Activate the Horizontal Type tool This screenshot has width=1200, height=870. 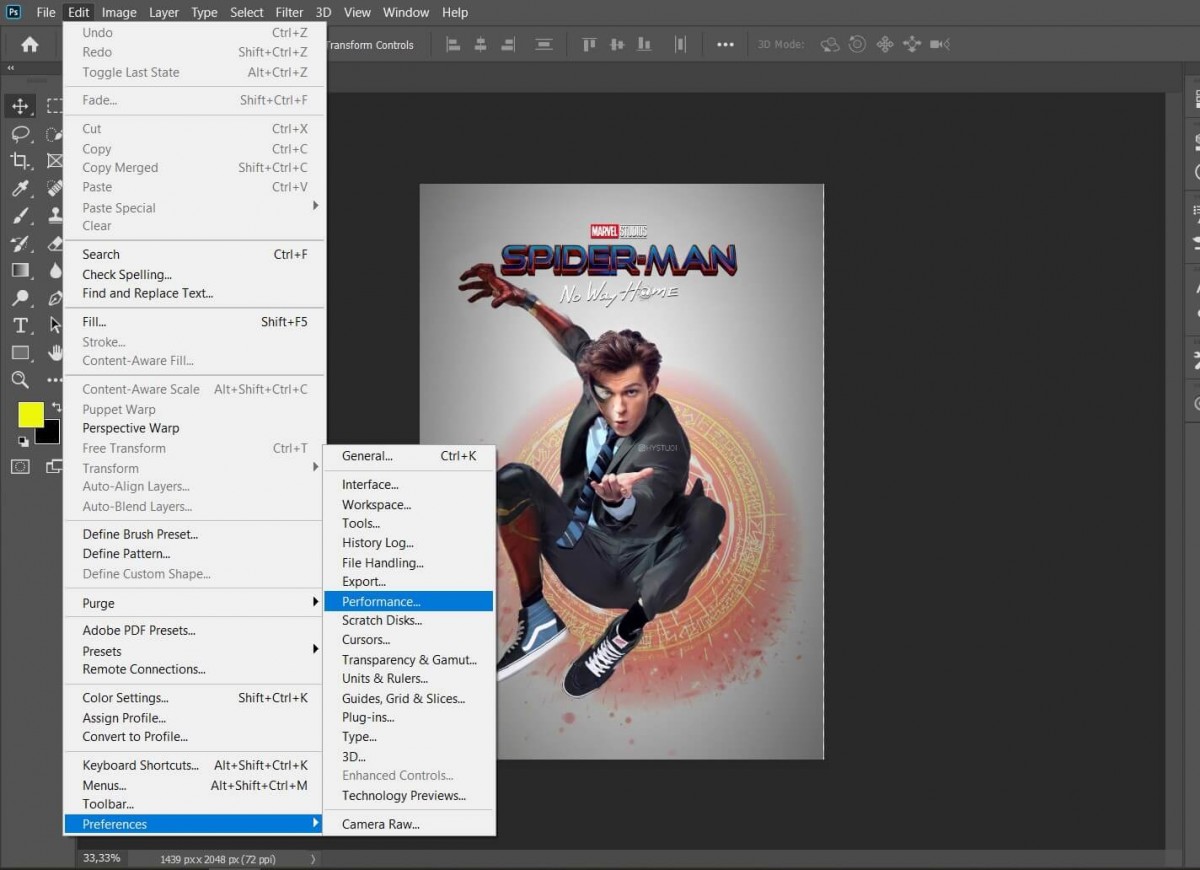[20, 325]
